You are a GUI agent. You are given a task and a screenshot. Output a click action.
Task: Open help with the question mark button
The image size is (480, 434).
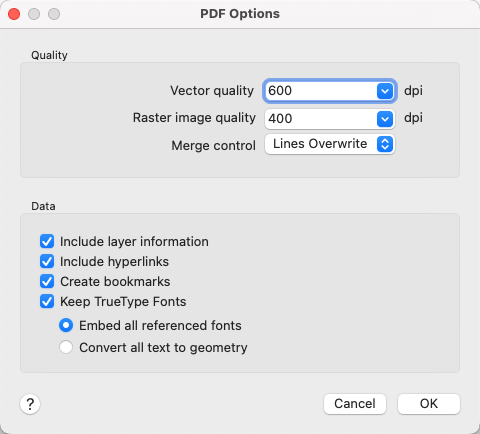tap(30, 404)
